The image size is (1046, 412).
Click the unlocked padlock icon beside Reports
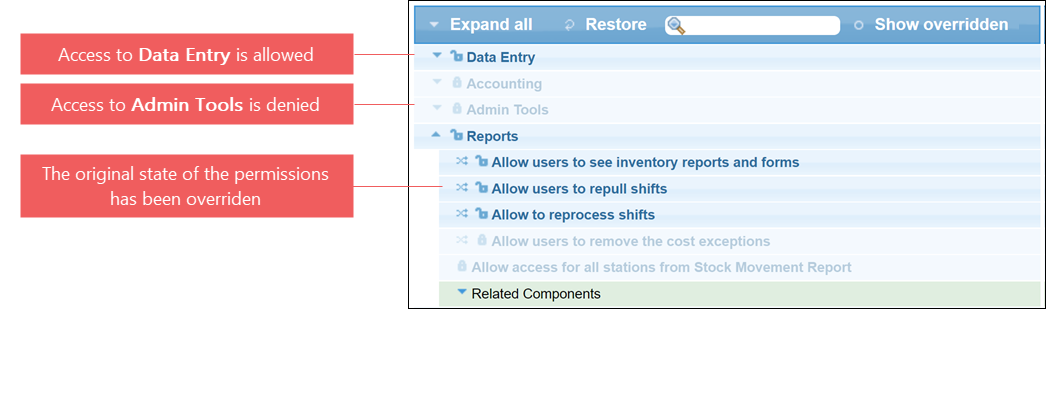(x=457, y=135)
